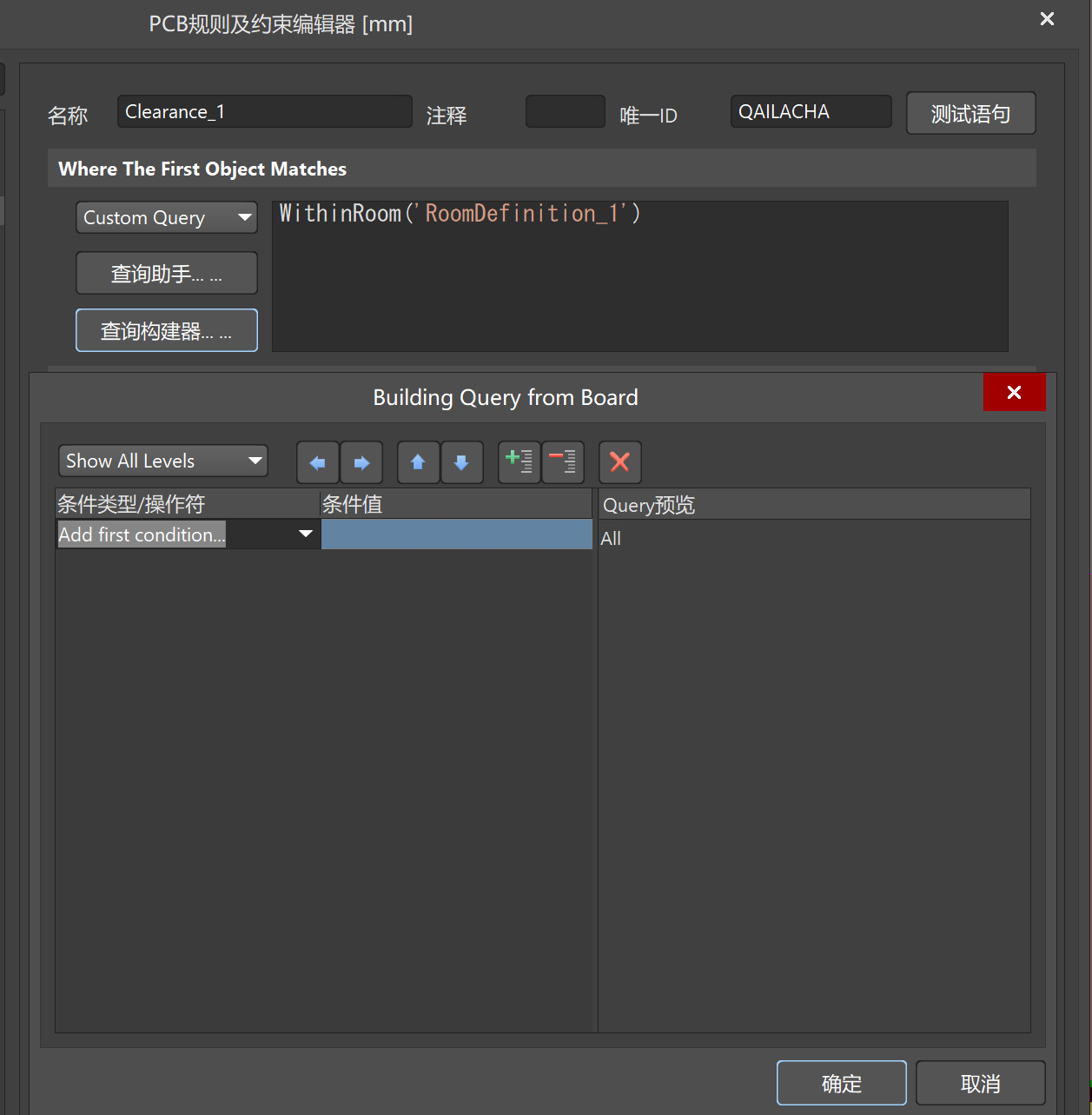Cancel with the 取消 button
1092x1115 pixels.
pyautogui.click(x=980, y=1083)
